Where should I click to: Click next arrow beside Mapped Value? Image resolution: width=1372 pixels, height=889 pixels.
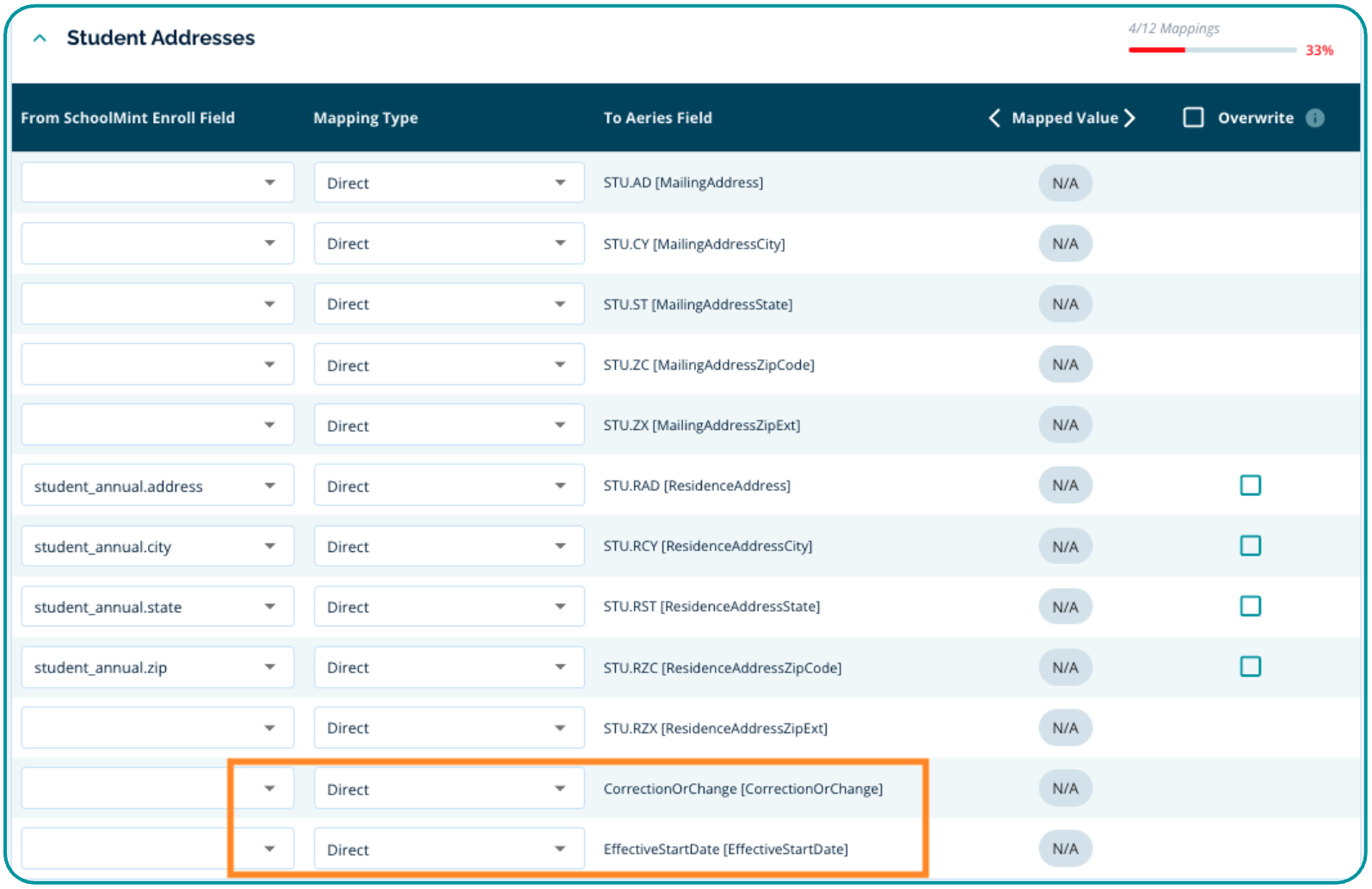tap(1129, 118)
